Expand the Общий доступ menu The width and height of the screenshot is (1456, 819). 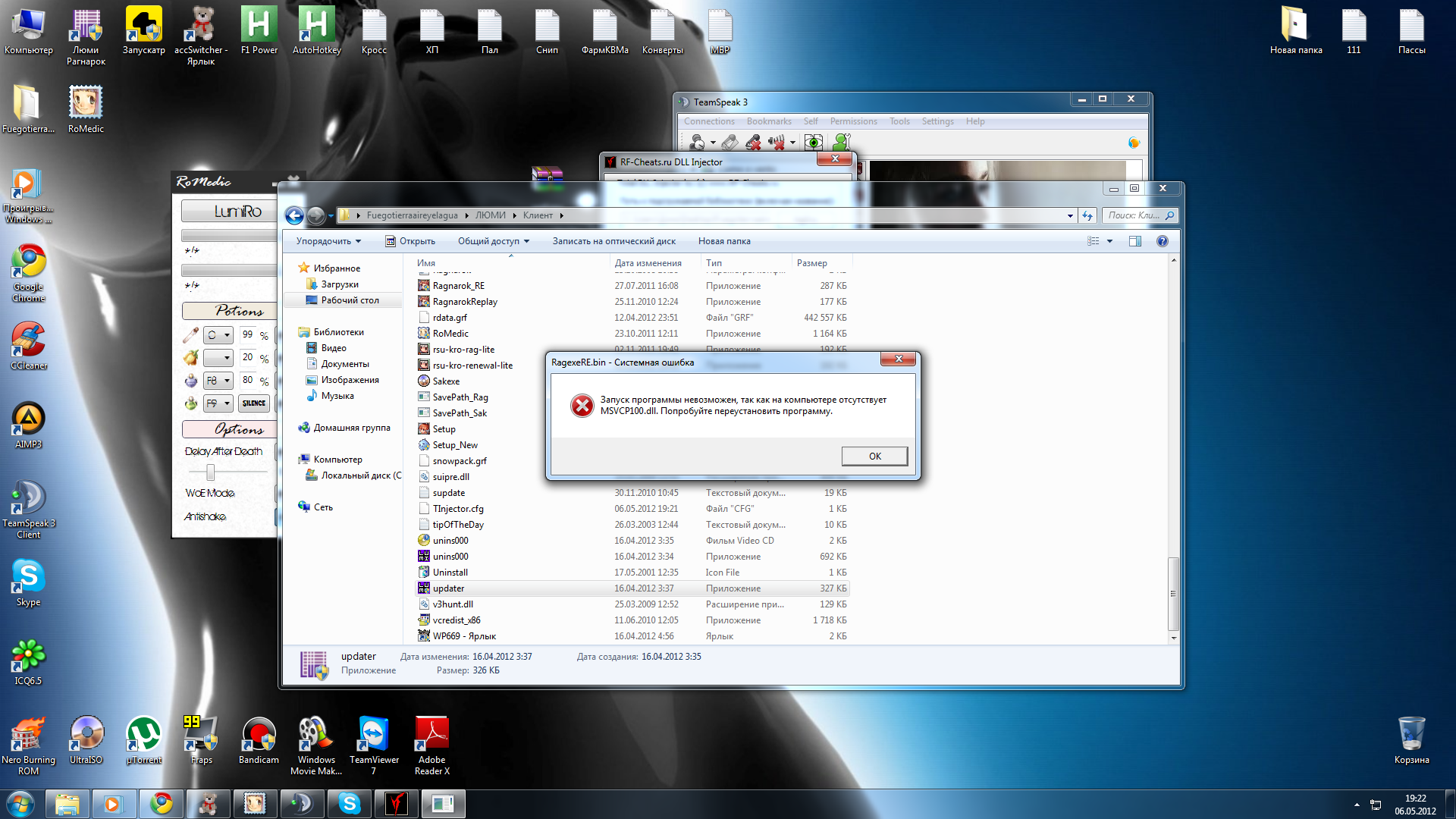pos(494,241)
